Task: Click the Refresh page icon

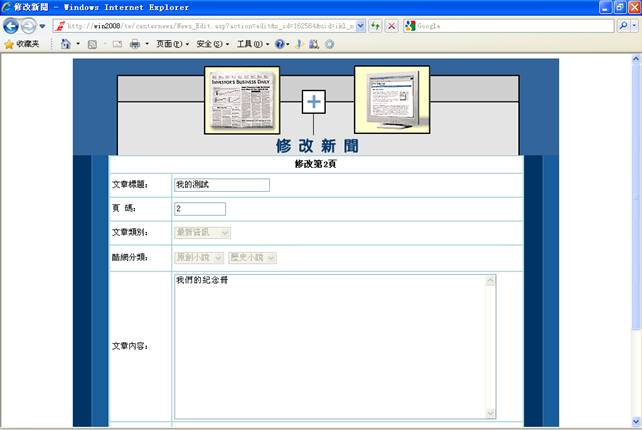Action: (x=375, y=26)
